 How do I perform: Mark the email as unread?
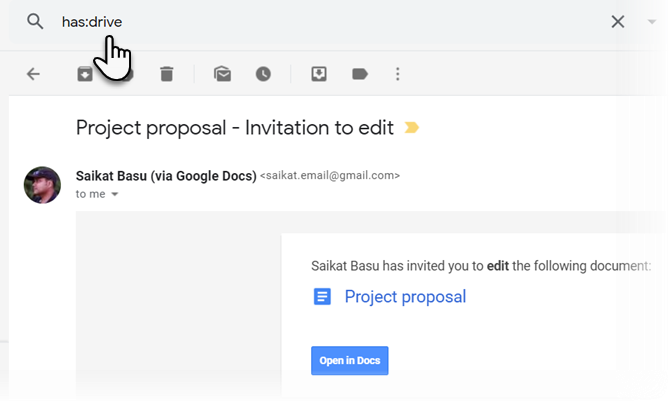click(222, 74)
